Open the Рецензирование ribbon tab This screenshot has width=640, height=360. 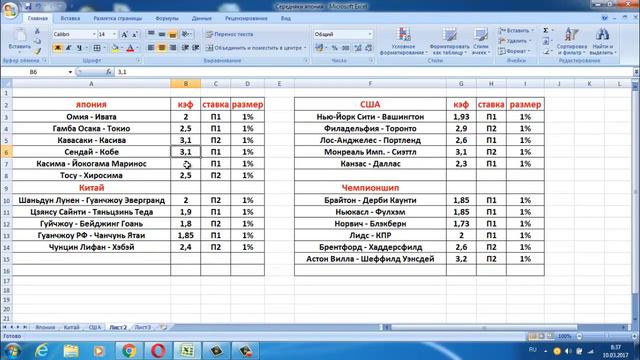[246, 18]
